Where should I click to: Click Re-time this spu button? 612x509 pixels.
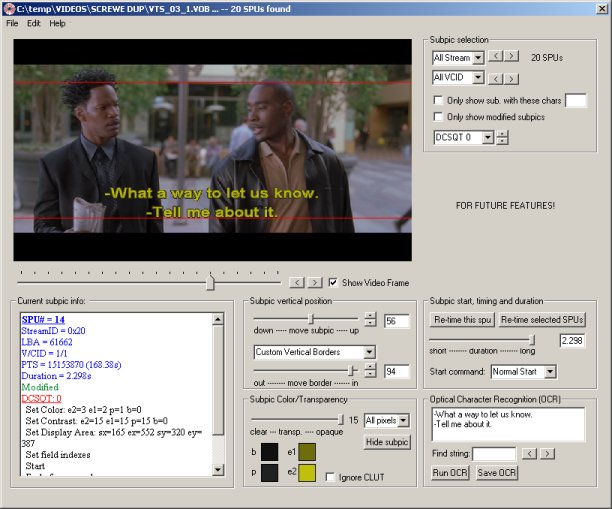[462, 320]
